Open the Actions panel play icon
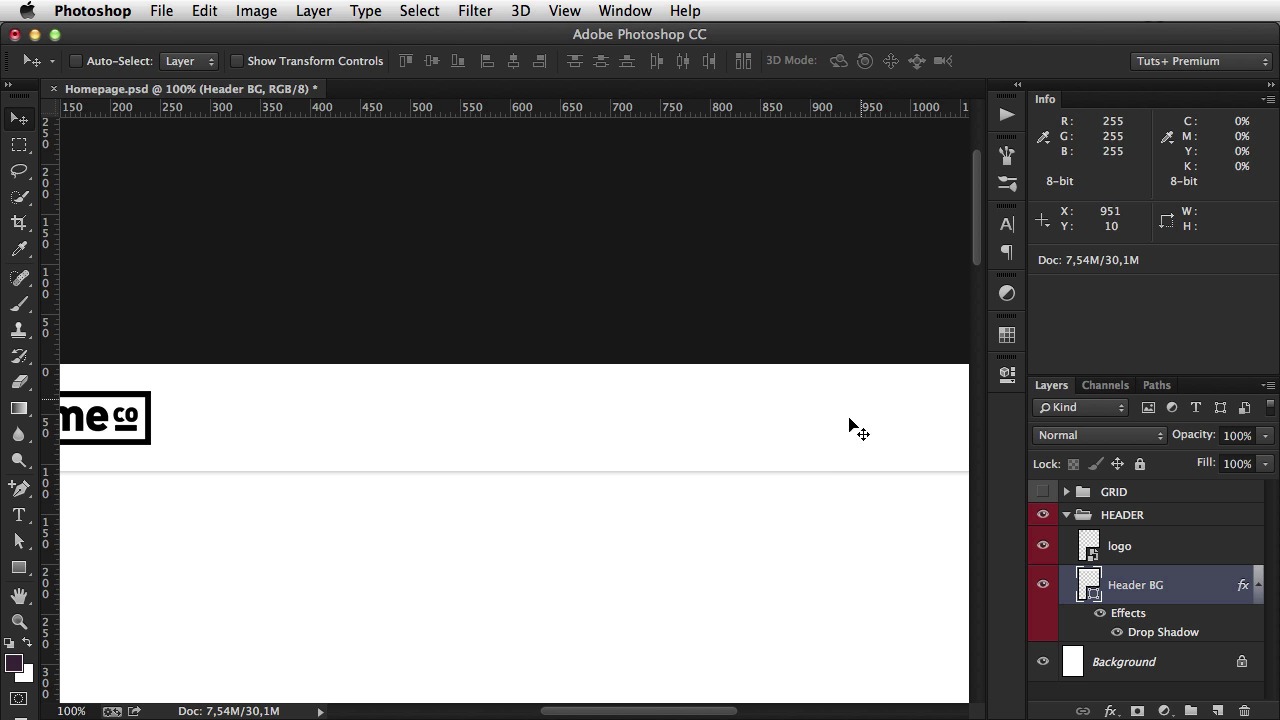1280x720 pixels. point(1007,114)
